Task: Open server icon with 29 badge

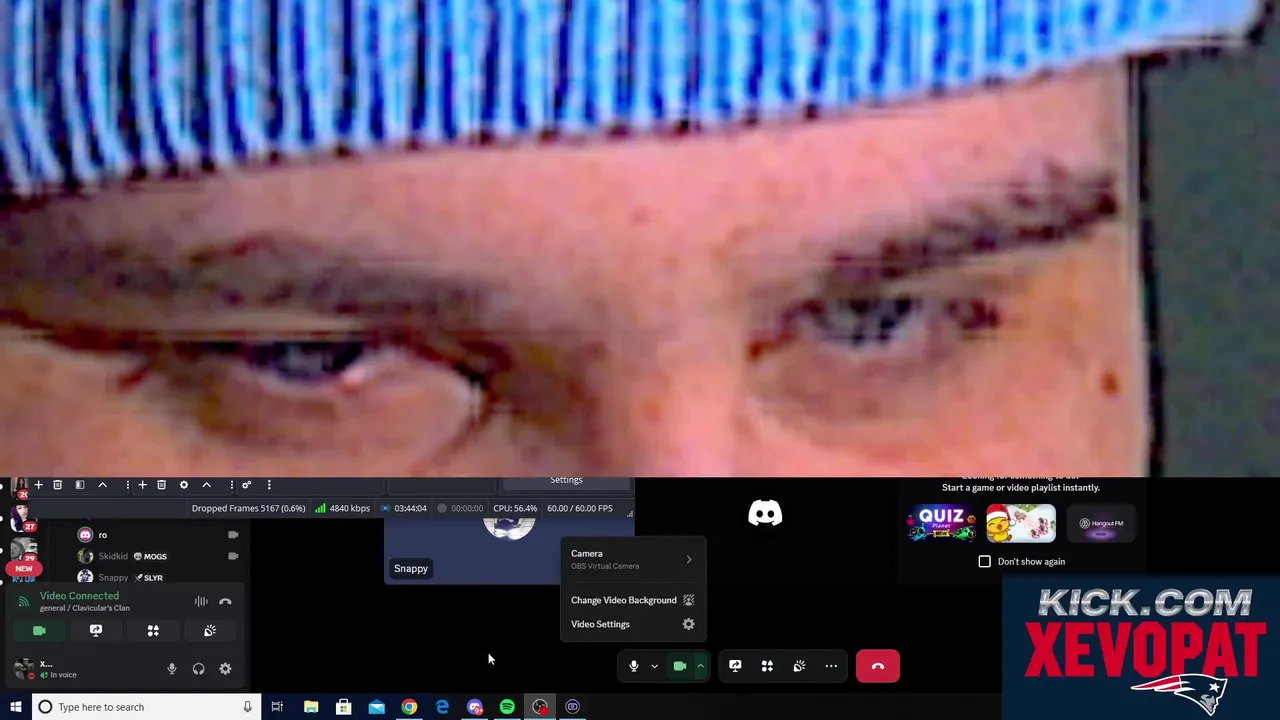Action: pos(23,548)
